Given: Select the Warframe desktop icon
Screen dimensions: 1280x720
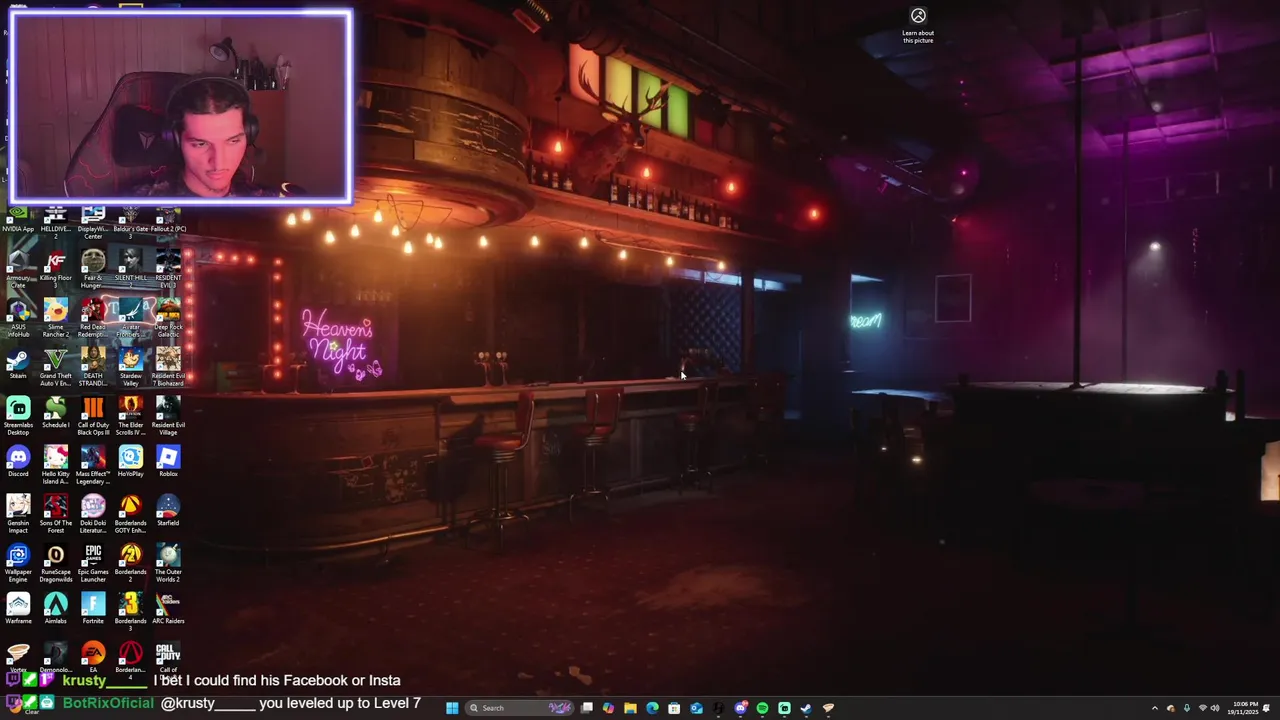Looking at the screenshot, I should coord(18,608).
